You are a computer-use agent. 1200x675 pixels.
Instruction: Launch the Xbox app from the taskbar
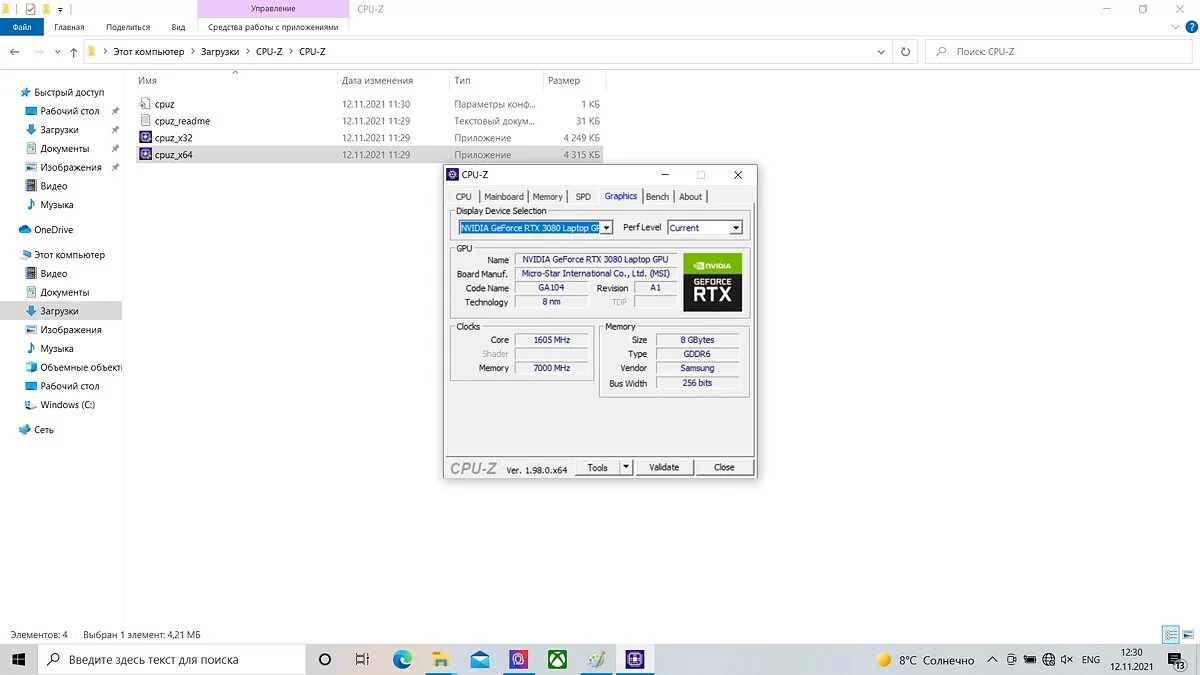coord(557,660)
